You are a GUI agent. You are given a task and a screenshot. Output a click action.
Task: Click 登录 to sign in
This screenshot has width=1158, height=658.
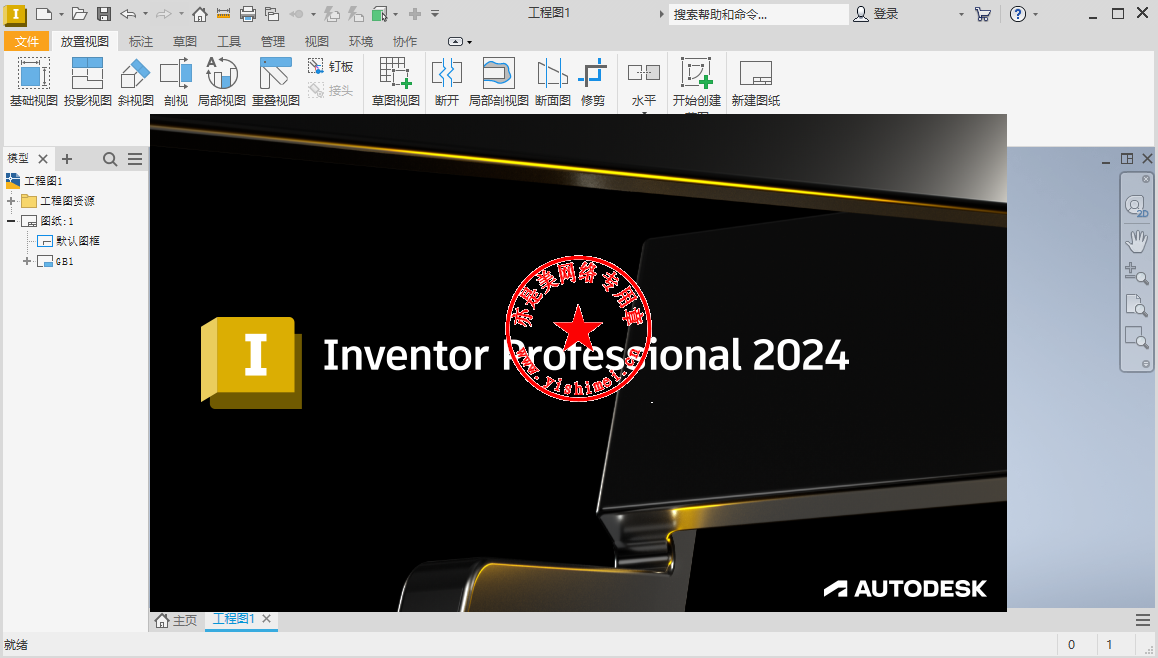[x=877, y=13]
